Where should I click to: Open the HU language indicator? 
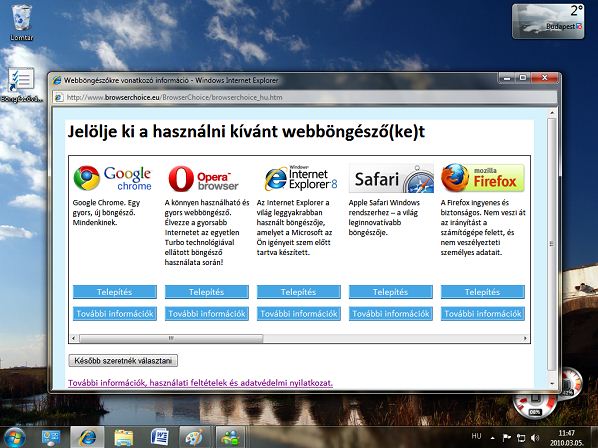476,436
